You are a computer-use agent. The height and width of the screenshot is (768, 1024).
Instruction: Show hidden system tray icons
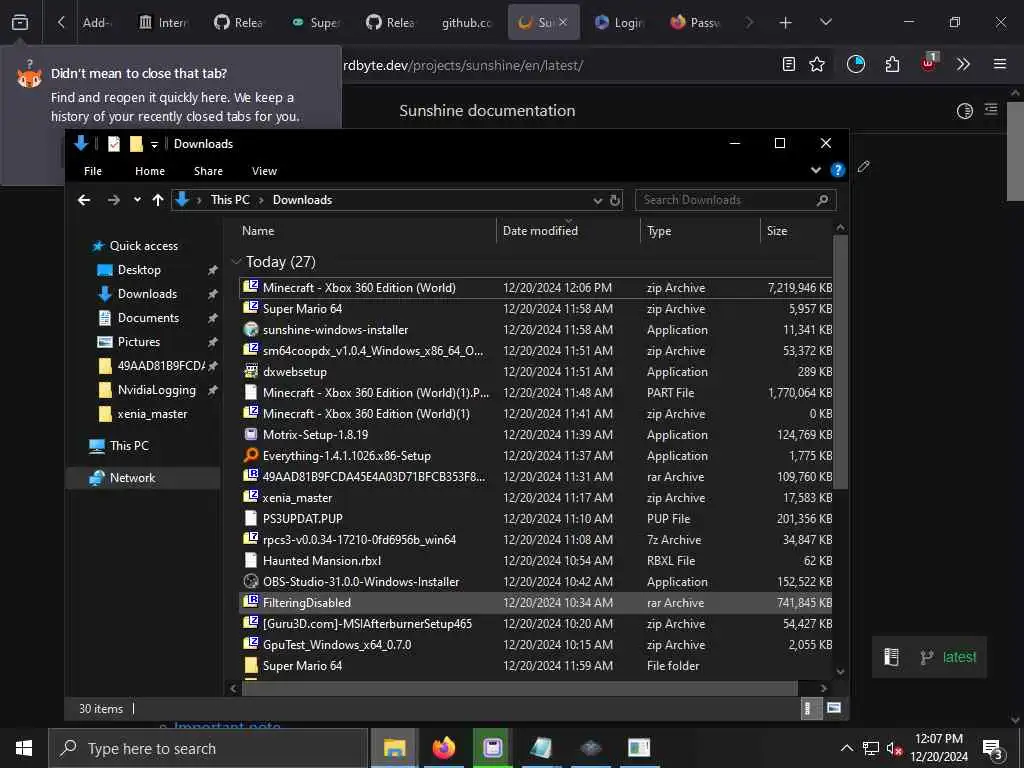(x=846, y=748)
